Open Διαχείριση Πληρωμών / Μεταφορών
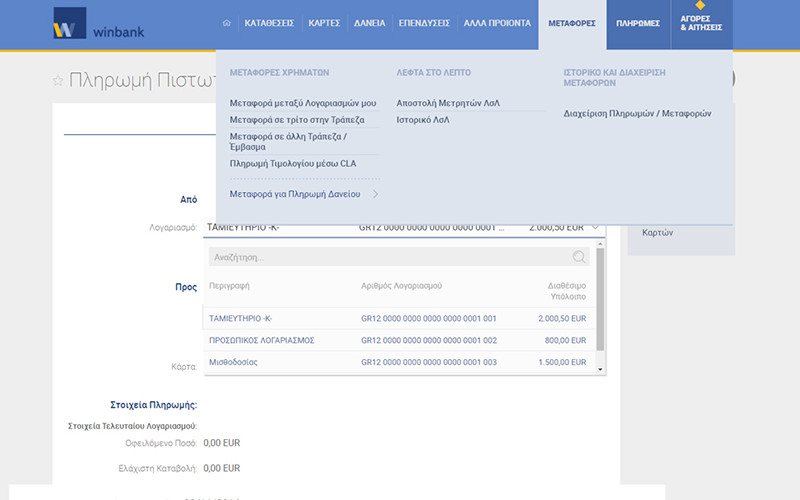The image size is (800, 500). [638, 114]
